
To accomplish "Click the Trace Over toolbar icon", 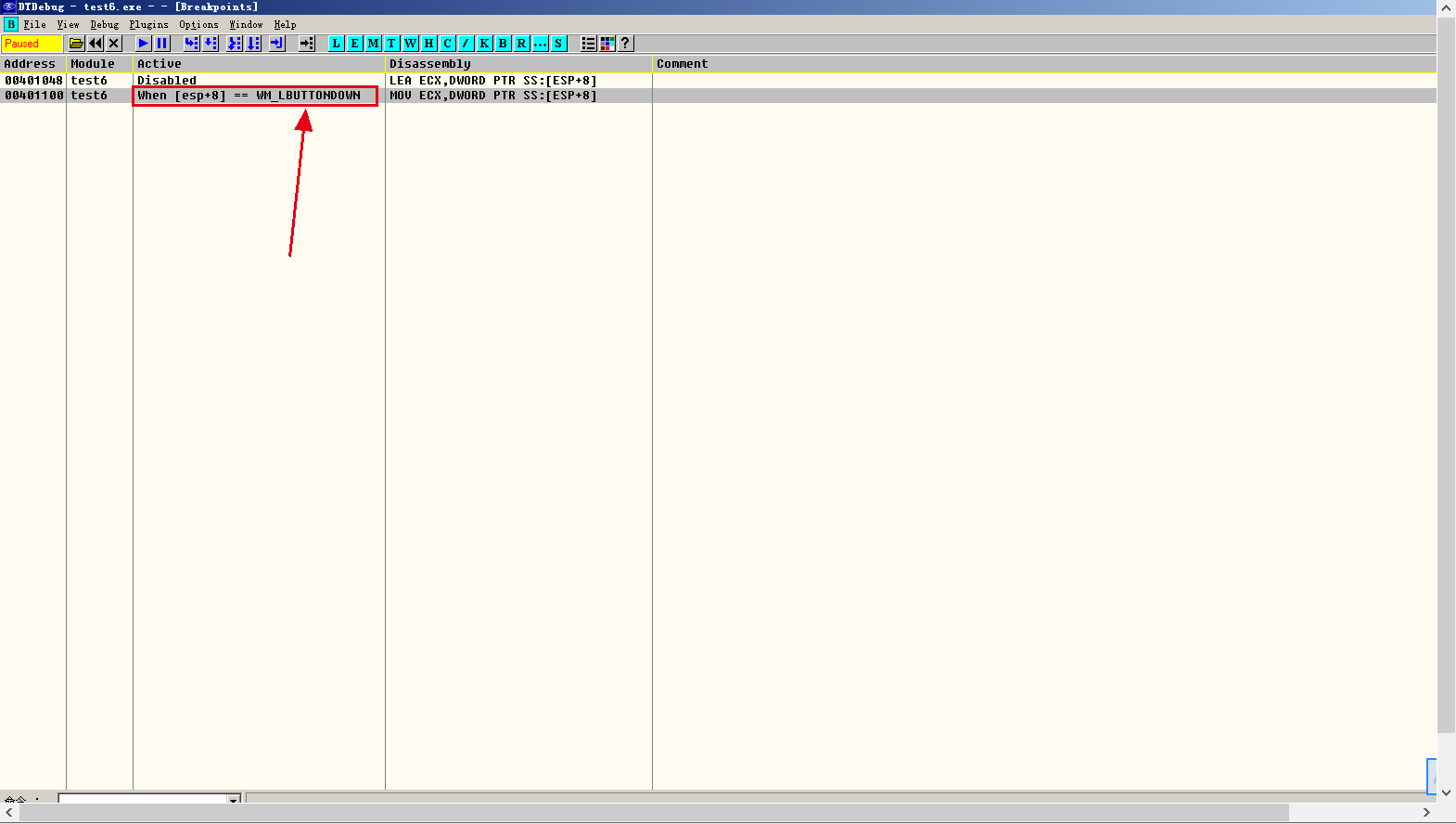I will 253,44.
